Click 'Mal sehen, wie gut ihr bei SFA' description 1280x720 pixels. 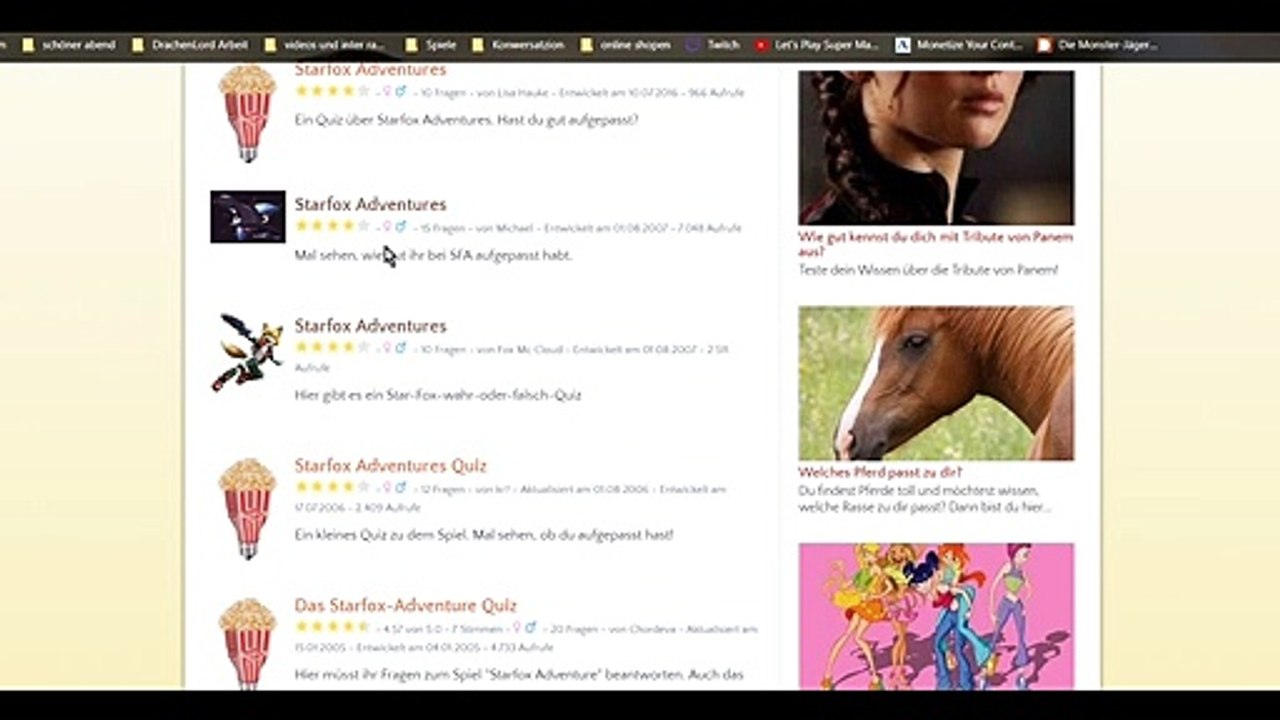coord(433,256)
